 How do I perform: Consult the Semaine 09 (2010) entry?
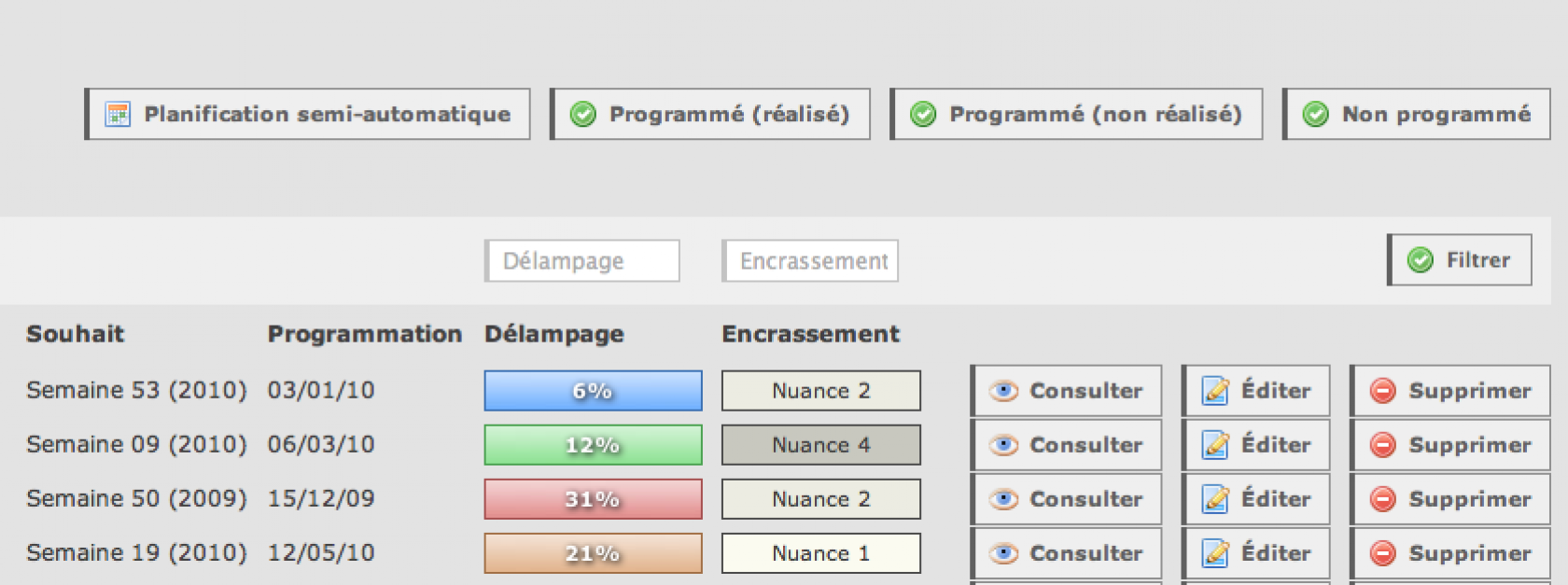pos(1067,445)
